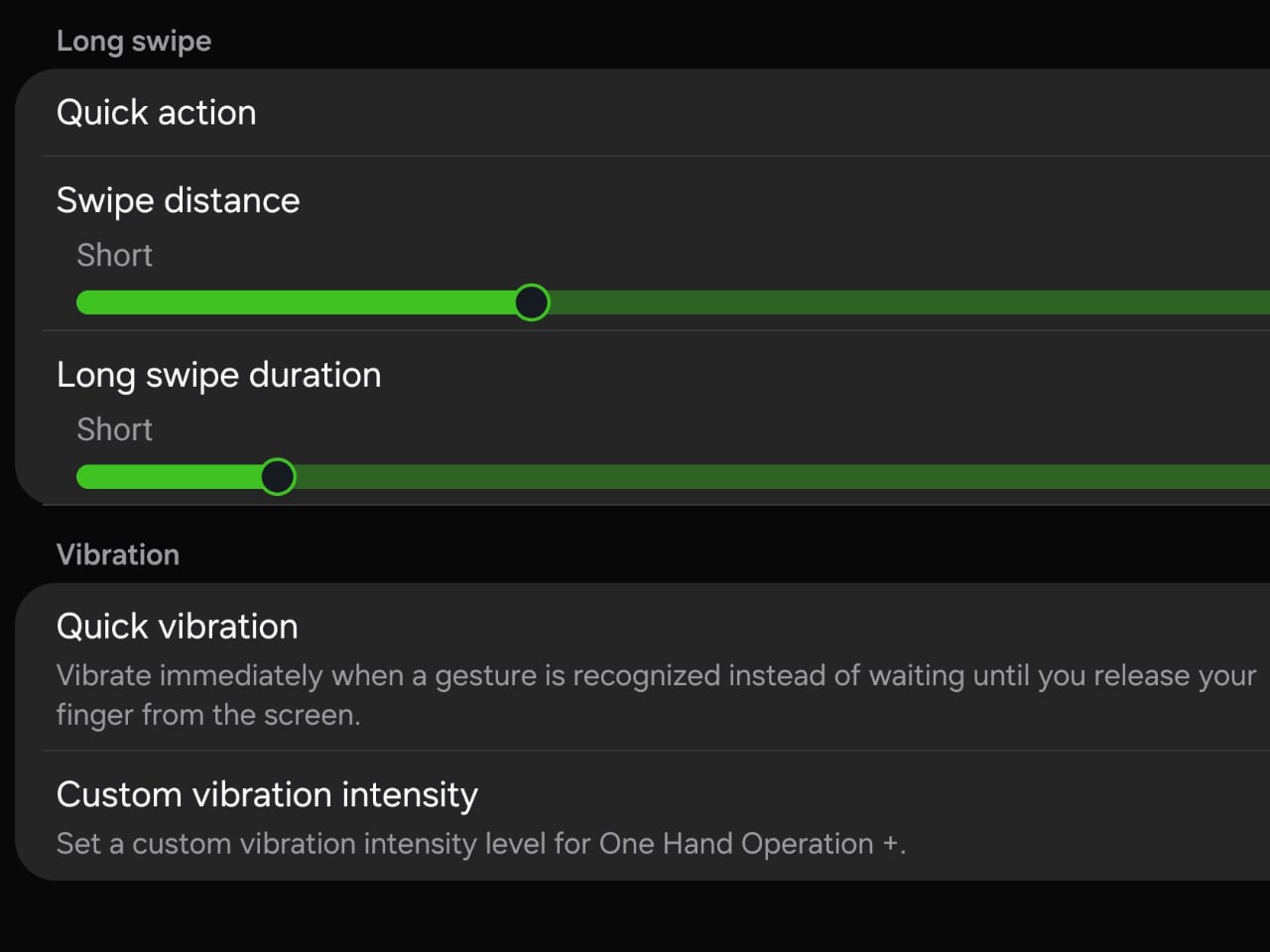
Task: Click the dim unfilled Swipe distance track
Action: (x=893, y=302)
